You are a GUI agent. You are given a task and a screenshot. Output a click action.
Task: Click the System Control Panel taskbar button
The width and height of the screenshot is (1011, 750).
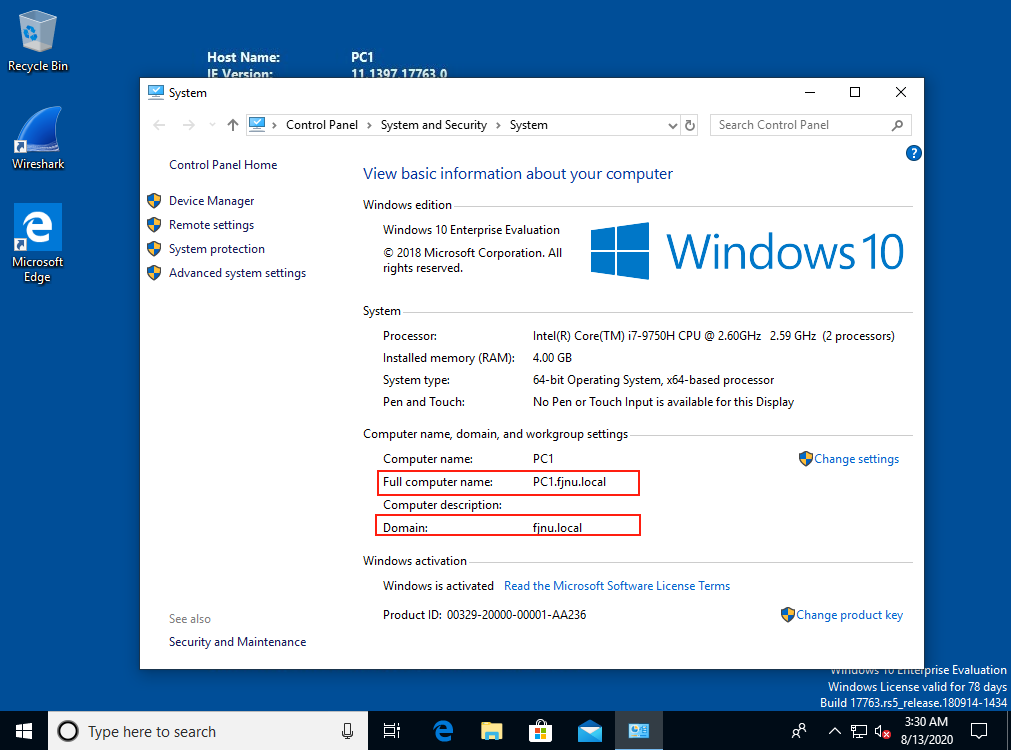[638, 731]
